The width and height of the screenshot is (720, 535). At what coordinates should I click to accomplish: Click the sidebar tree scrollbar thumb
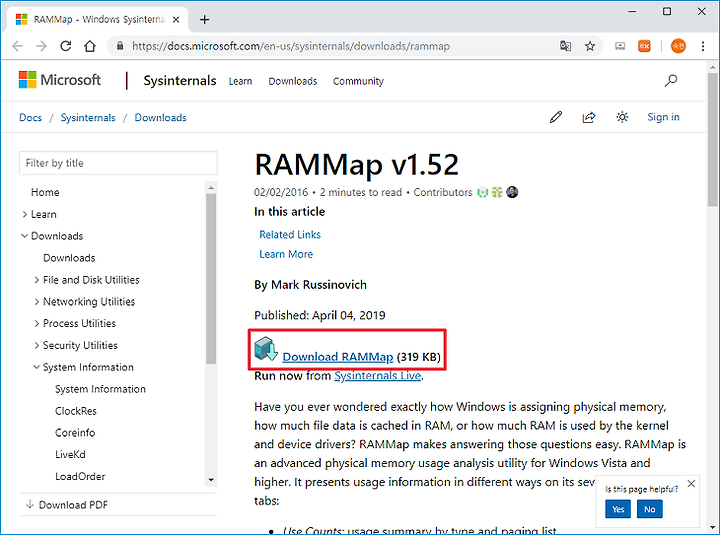coord(211,278)
